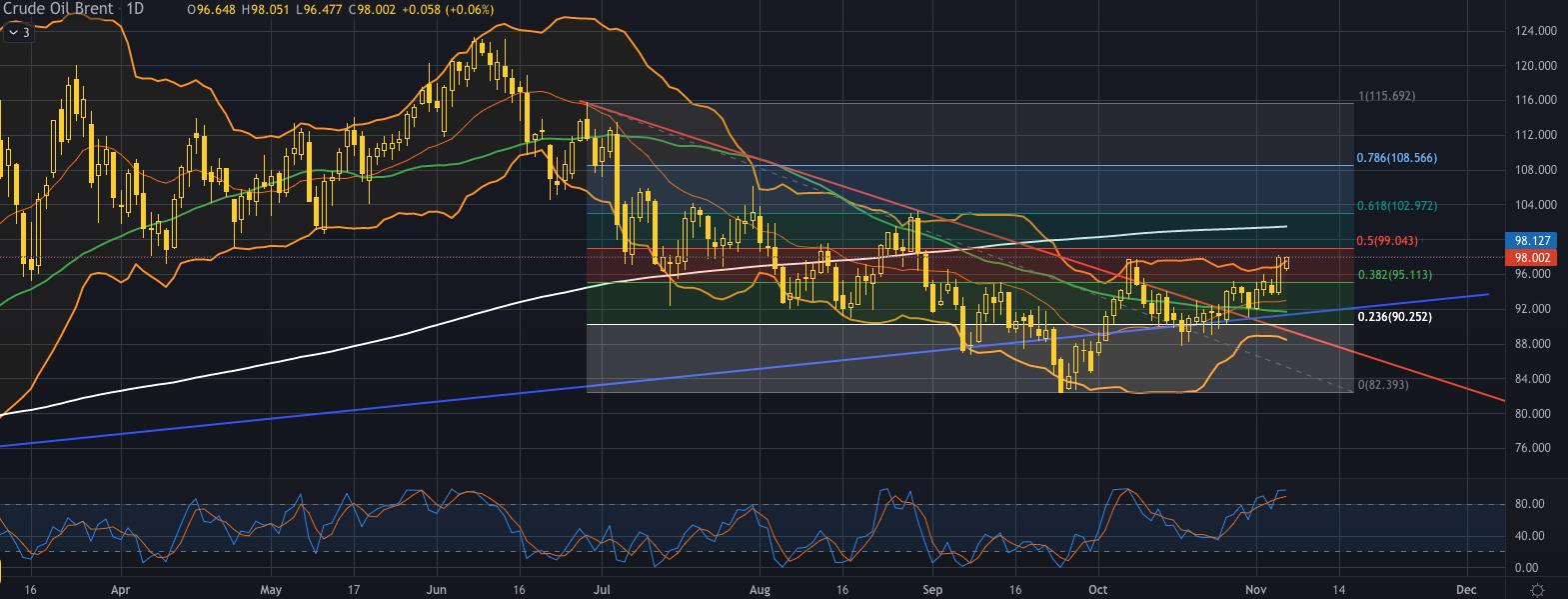Click Aug on the time axis

coord(761,590)
